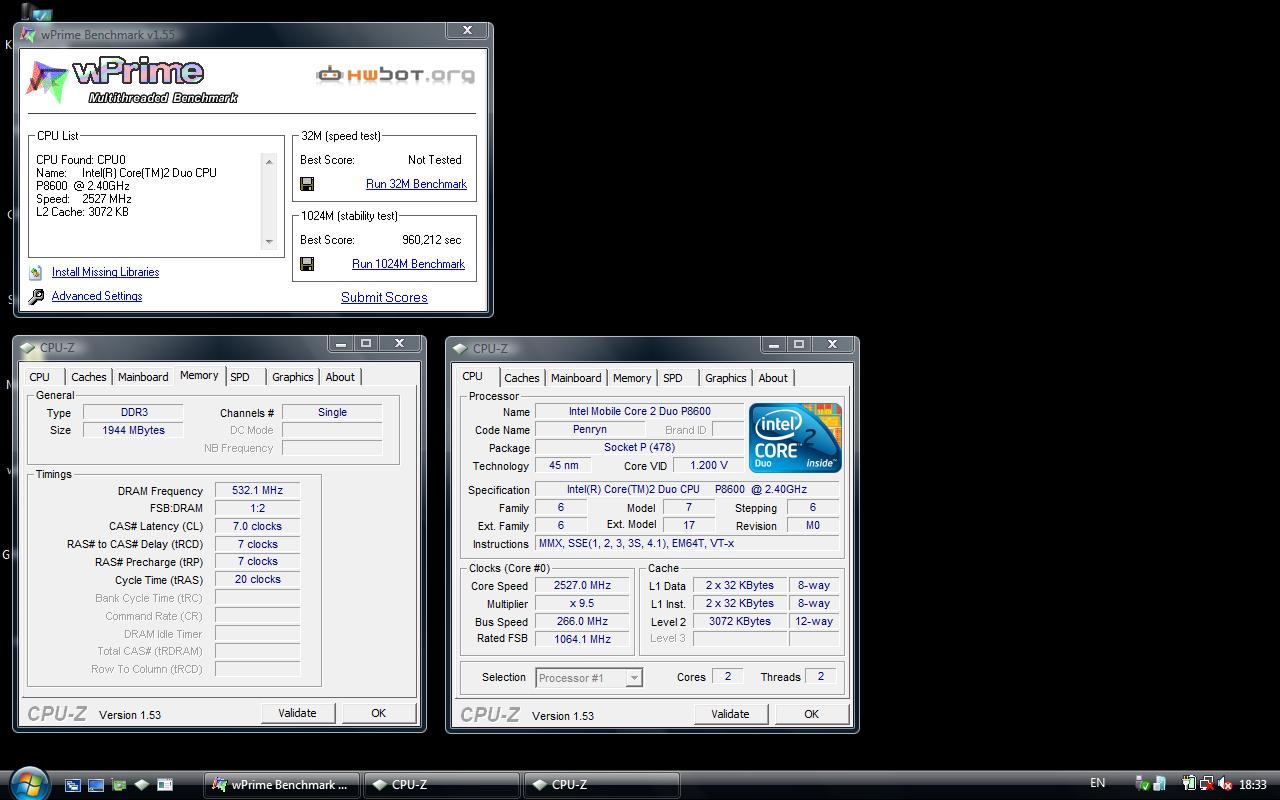The height and width of the screenshot is (800, 1280).
Task: Click the Name field Intel Mobile Core 2 Duo P8600
Action: (x=639, y=412)
